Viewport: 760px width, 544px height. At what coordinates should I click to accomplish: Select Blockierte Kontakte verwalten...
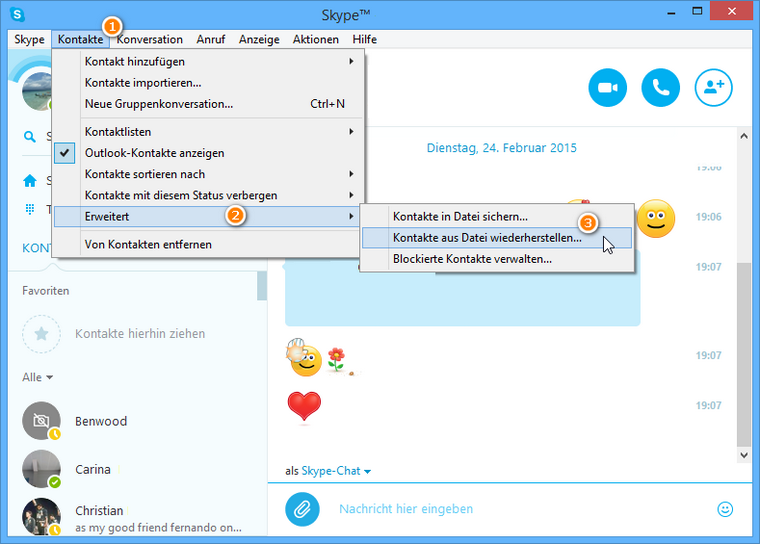point(497,259)
